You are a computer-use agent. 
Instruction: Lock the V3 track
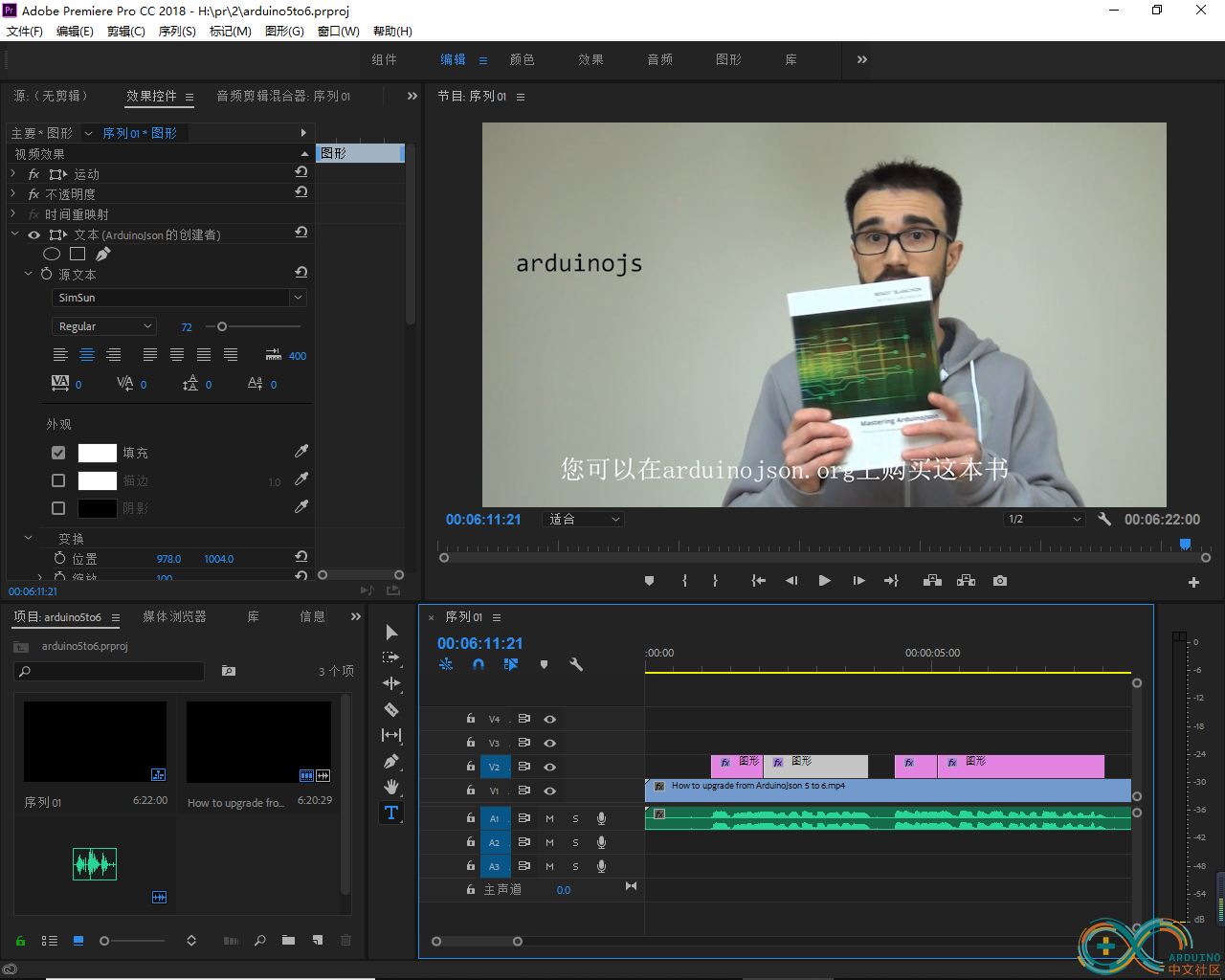click(x=470, y=743)
